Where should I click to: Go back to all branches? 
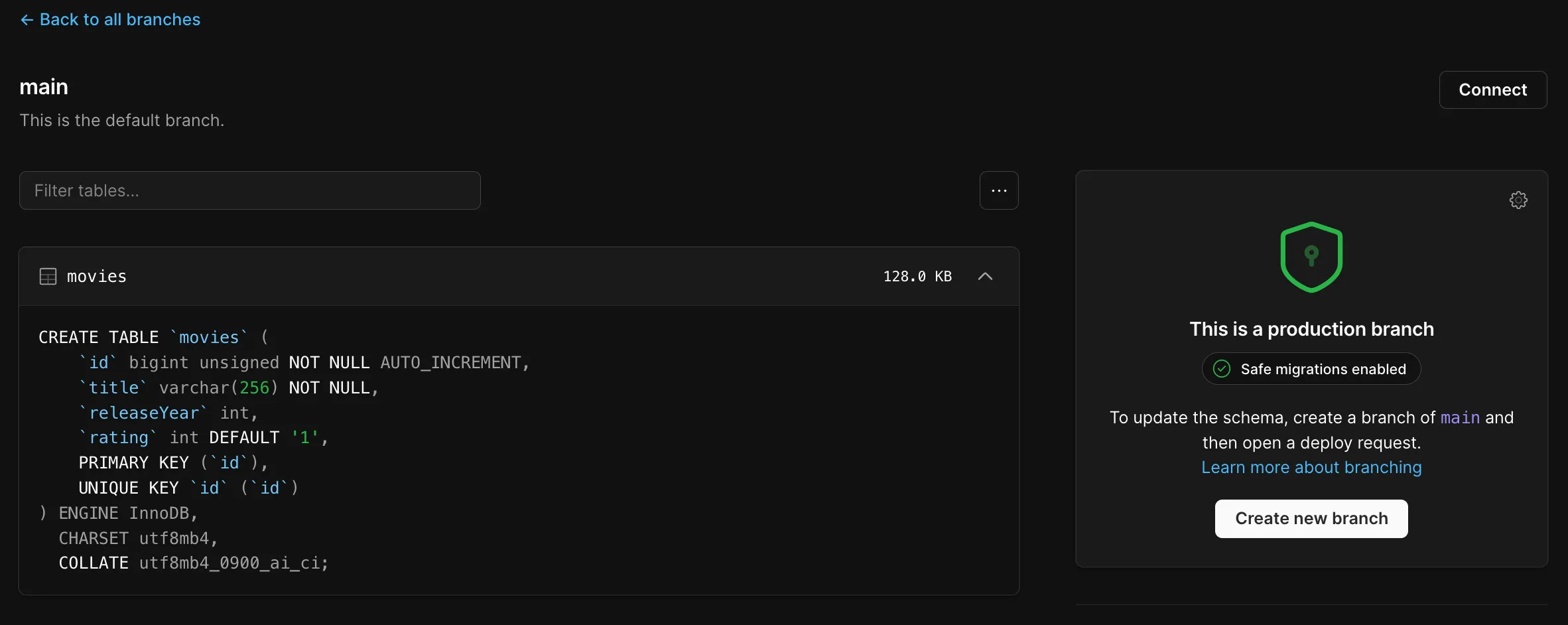pos(110,20)
